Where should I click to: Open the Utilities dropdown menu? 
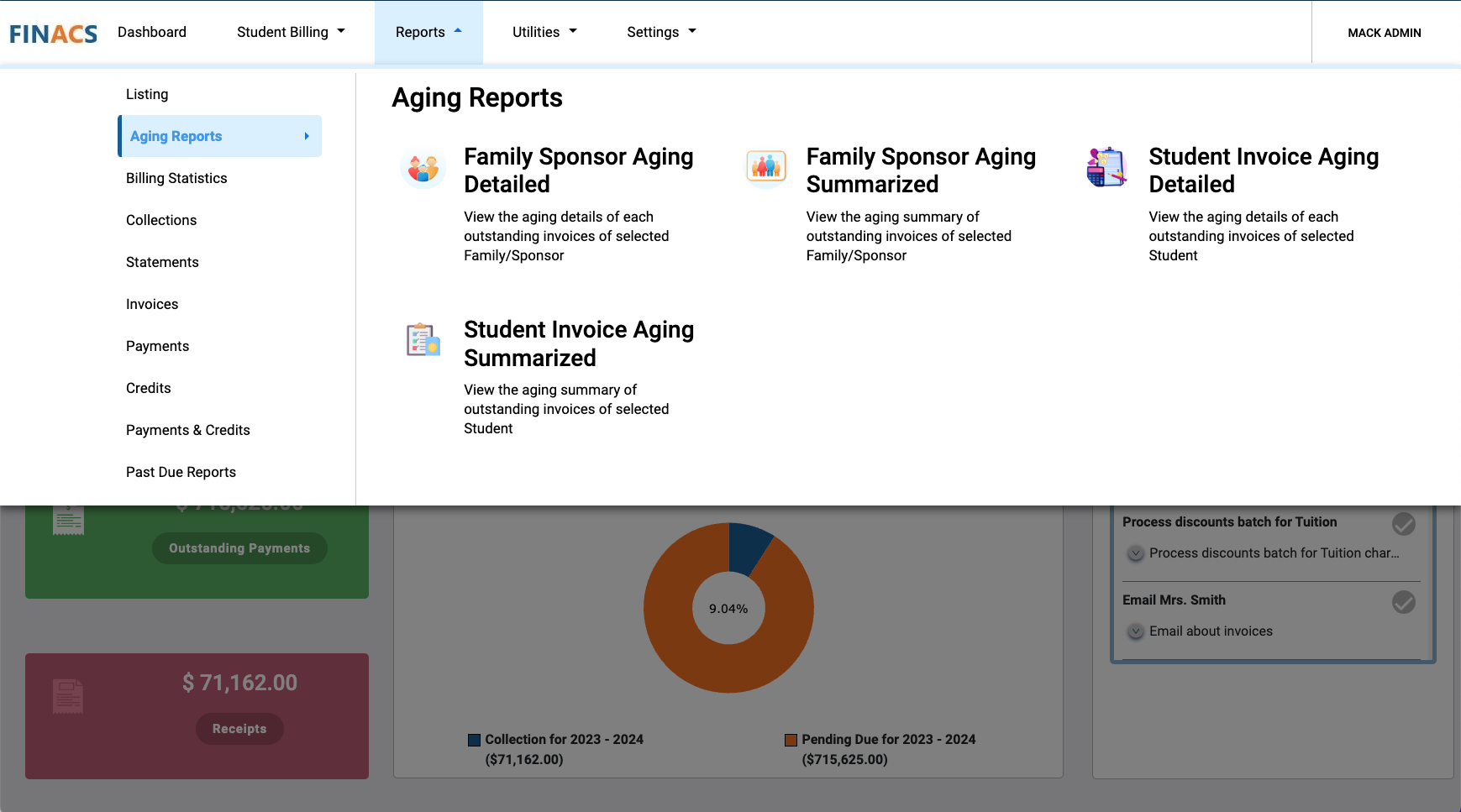(x=544, y=32)
